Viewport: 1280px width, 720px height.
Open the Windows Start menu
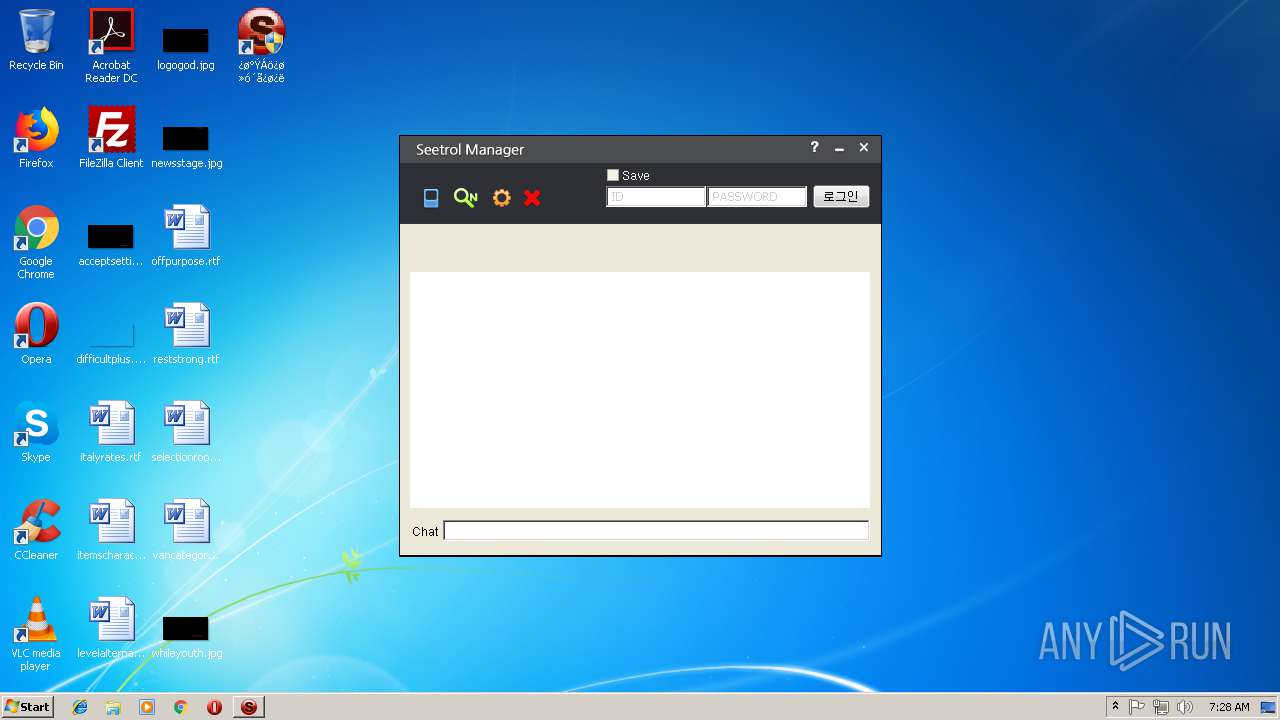tap(28, 706)
